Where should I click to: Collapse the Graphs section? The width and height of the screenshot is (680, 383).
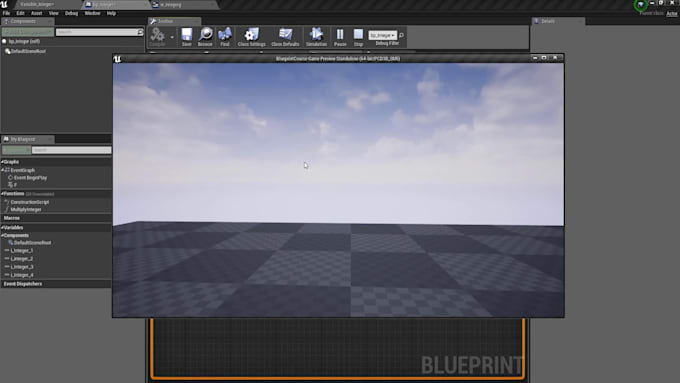coord(2,162)
